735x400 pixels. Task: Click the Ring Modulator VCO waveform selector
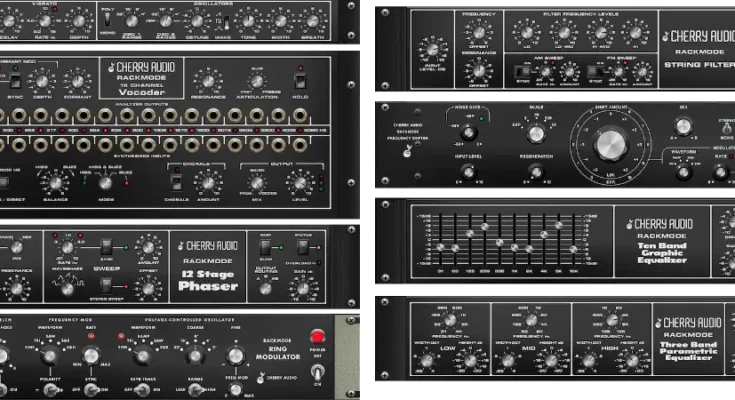click(141, 355)
